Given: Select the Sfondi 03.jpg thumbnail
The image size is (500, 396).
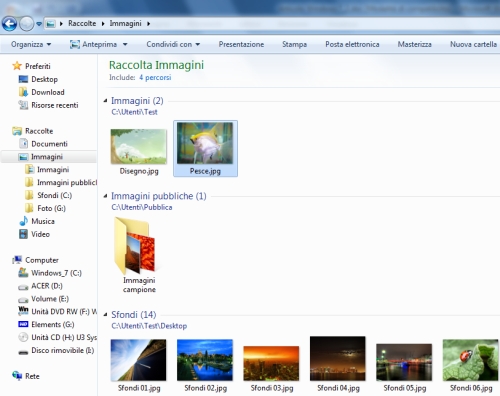Looking at the screenshot, I should 271,368.
